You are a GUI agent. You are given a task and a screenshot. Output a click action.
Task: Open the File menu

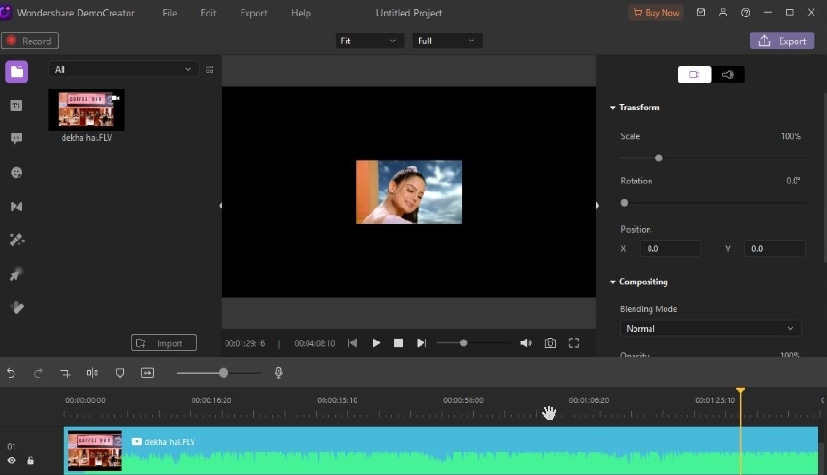coord(169,13)
